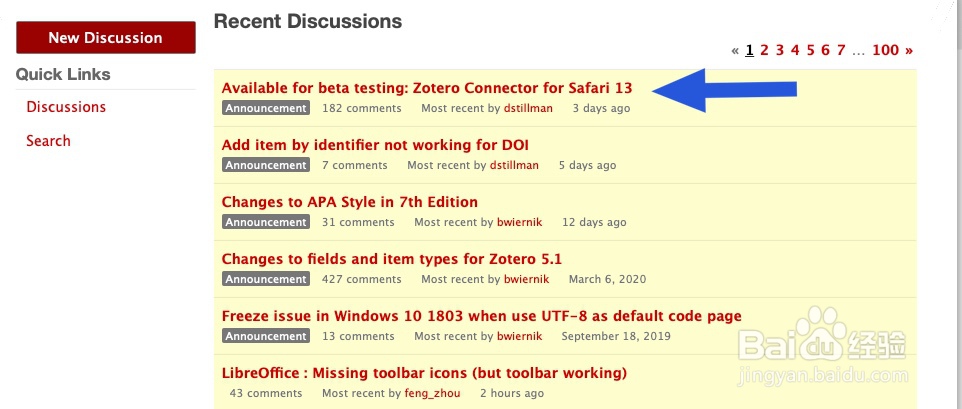Jump to page 2 of discussions
Viewport: 962px width, 409px height.
click(764, 50)
